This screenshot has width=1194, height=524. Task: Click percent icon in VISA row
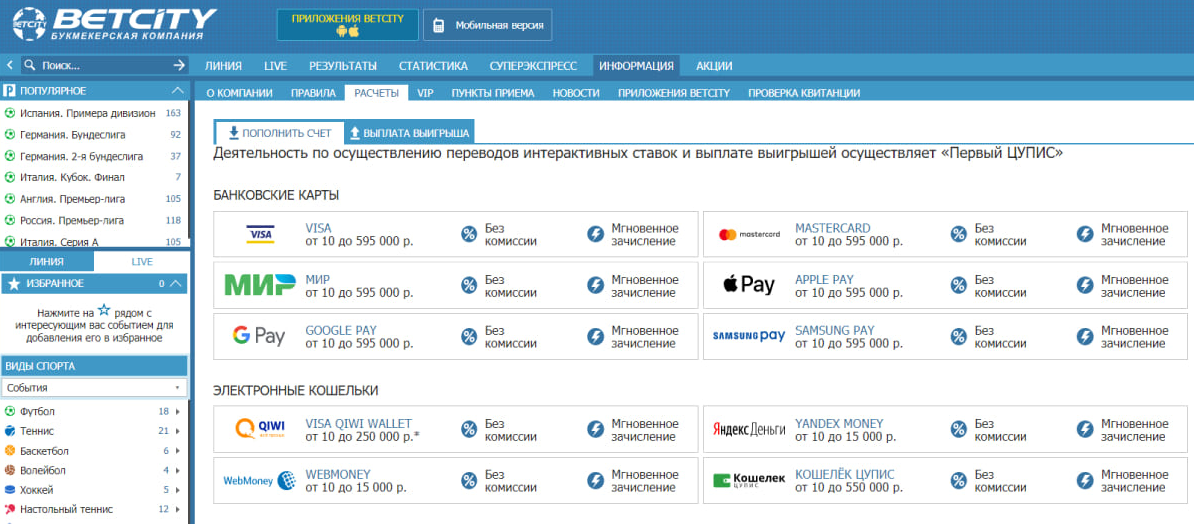[x=469, y=235]
